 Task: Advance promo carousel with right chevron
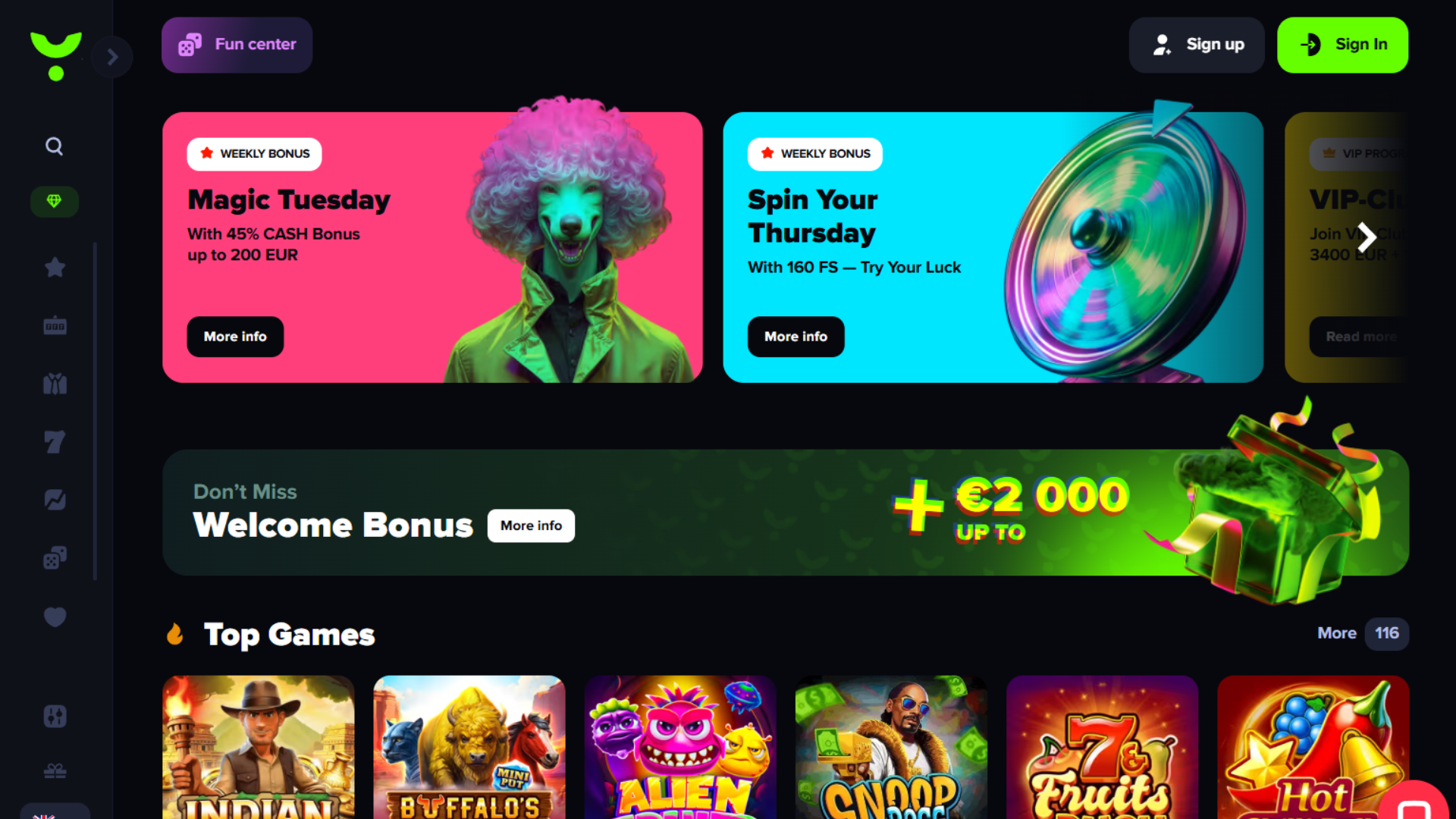coord(1367,238)
